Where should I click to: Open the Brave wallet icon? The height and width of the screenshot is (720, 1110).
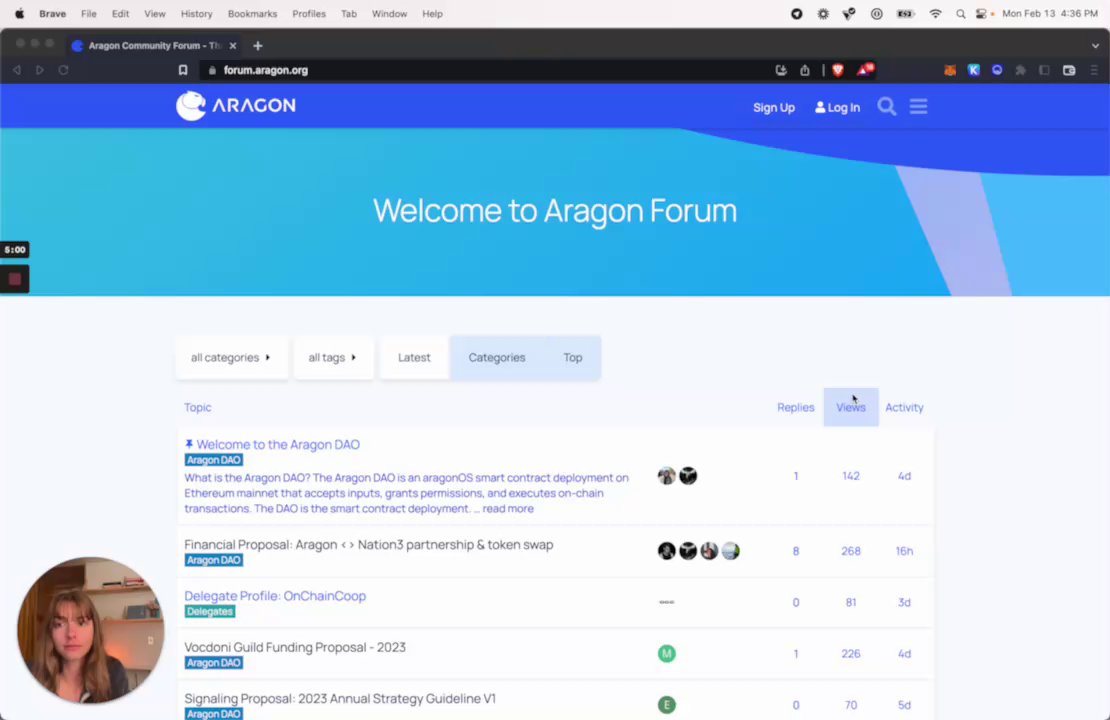point(1069,70)
